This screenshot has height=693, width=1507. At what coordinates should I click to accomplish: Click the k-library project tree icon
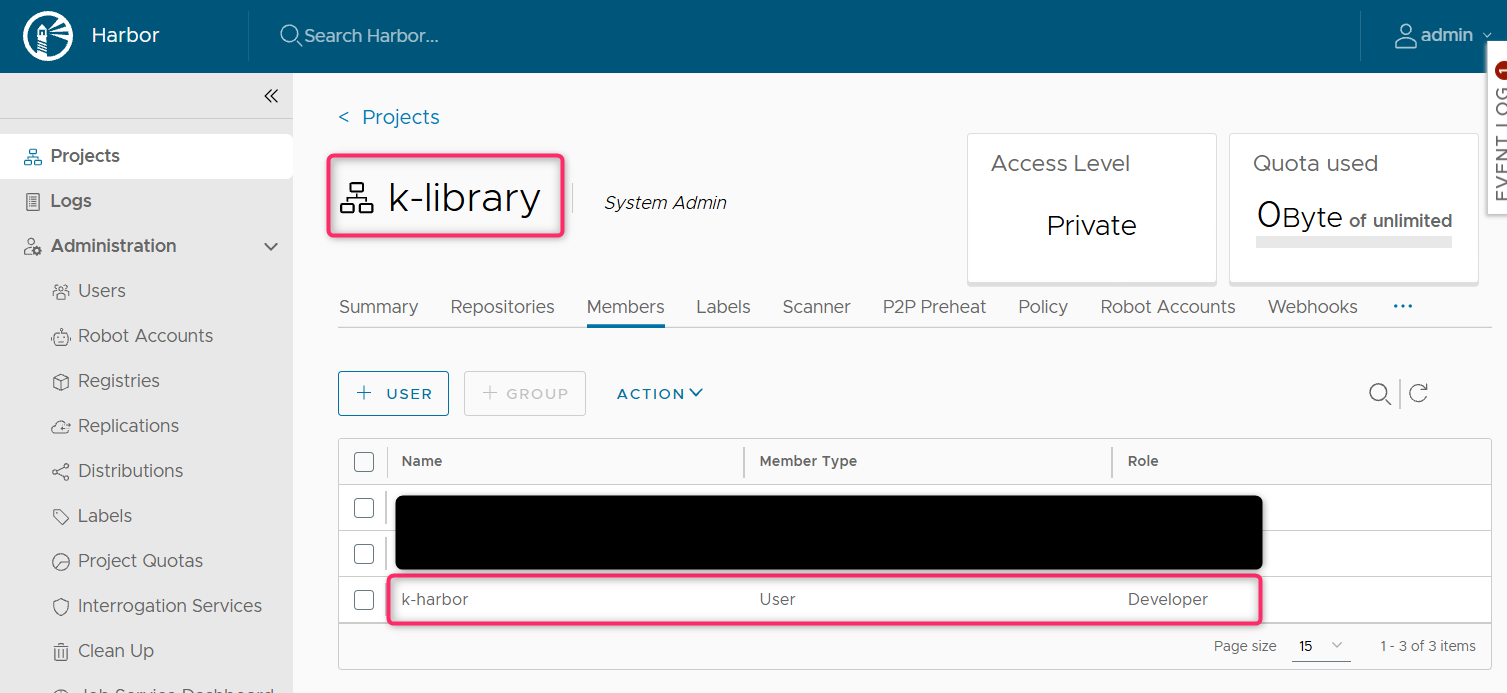coord(357,198)
